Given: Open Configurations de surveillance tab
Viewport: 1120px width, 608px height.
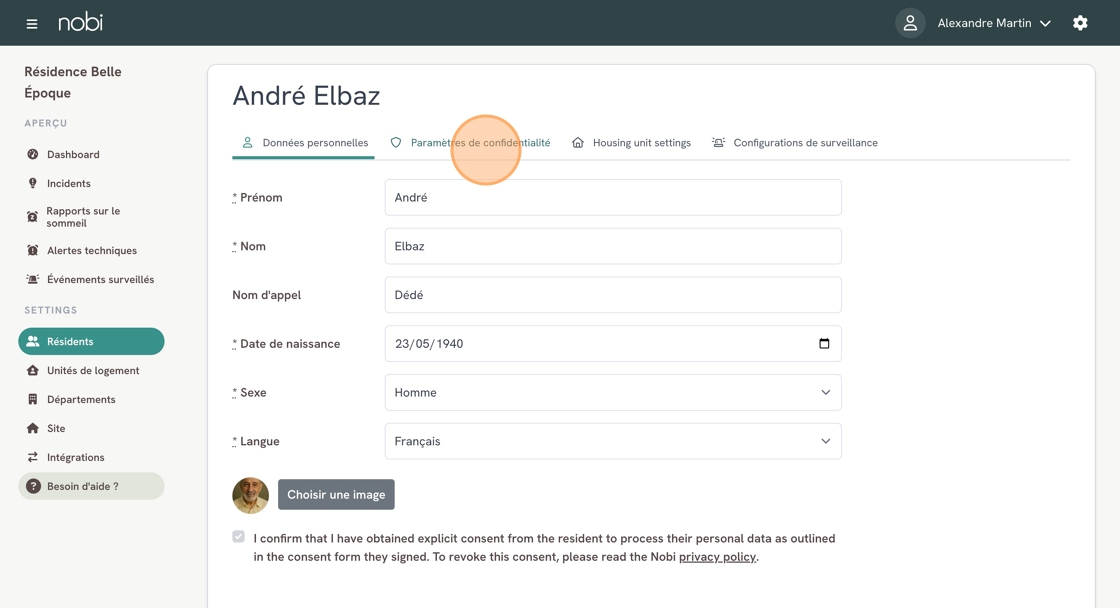Looking at the screenshot, I should click(x=805, y=143).
